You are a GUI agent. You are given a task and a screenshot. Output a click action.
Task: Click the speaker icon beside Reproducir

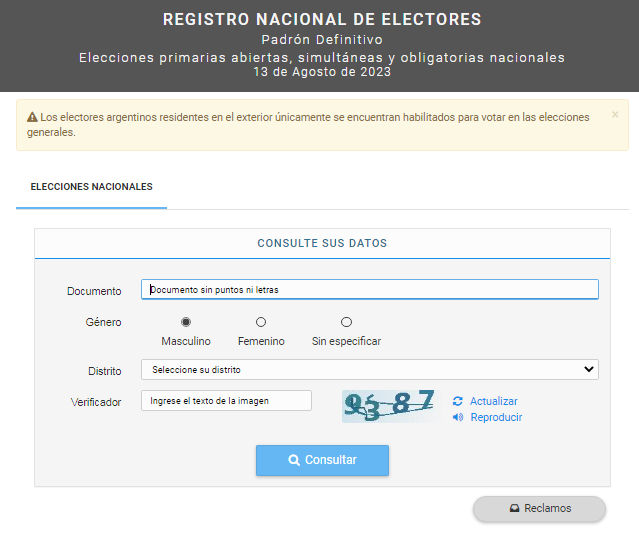(458, 417)
